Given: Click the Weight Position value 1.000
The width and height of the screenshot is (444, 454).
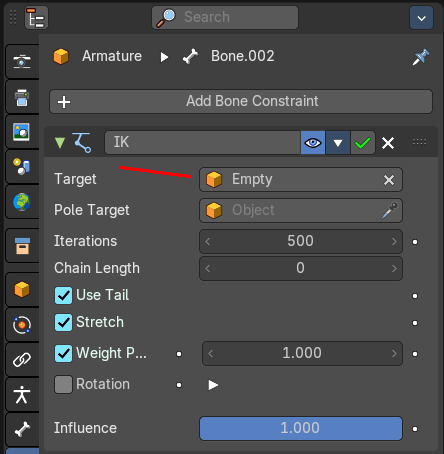Looking at the screenshot, I should 302,353.
